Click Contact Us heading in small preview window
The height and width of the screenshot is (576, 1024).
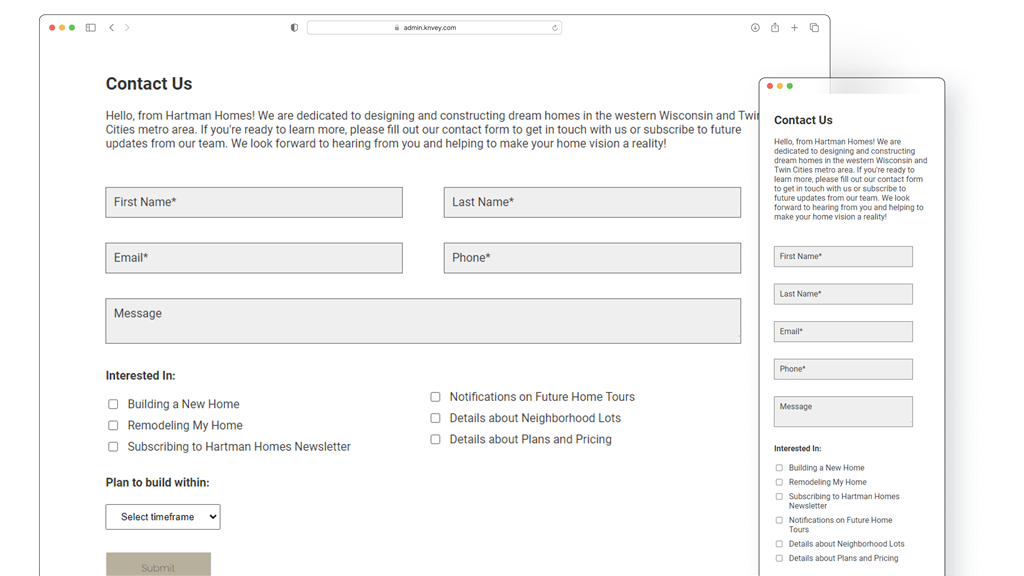(x=803, y=120)
